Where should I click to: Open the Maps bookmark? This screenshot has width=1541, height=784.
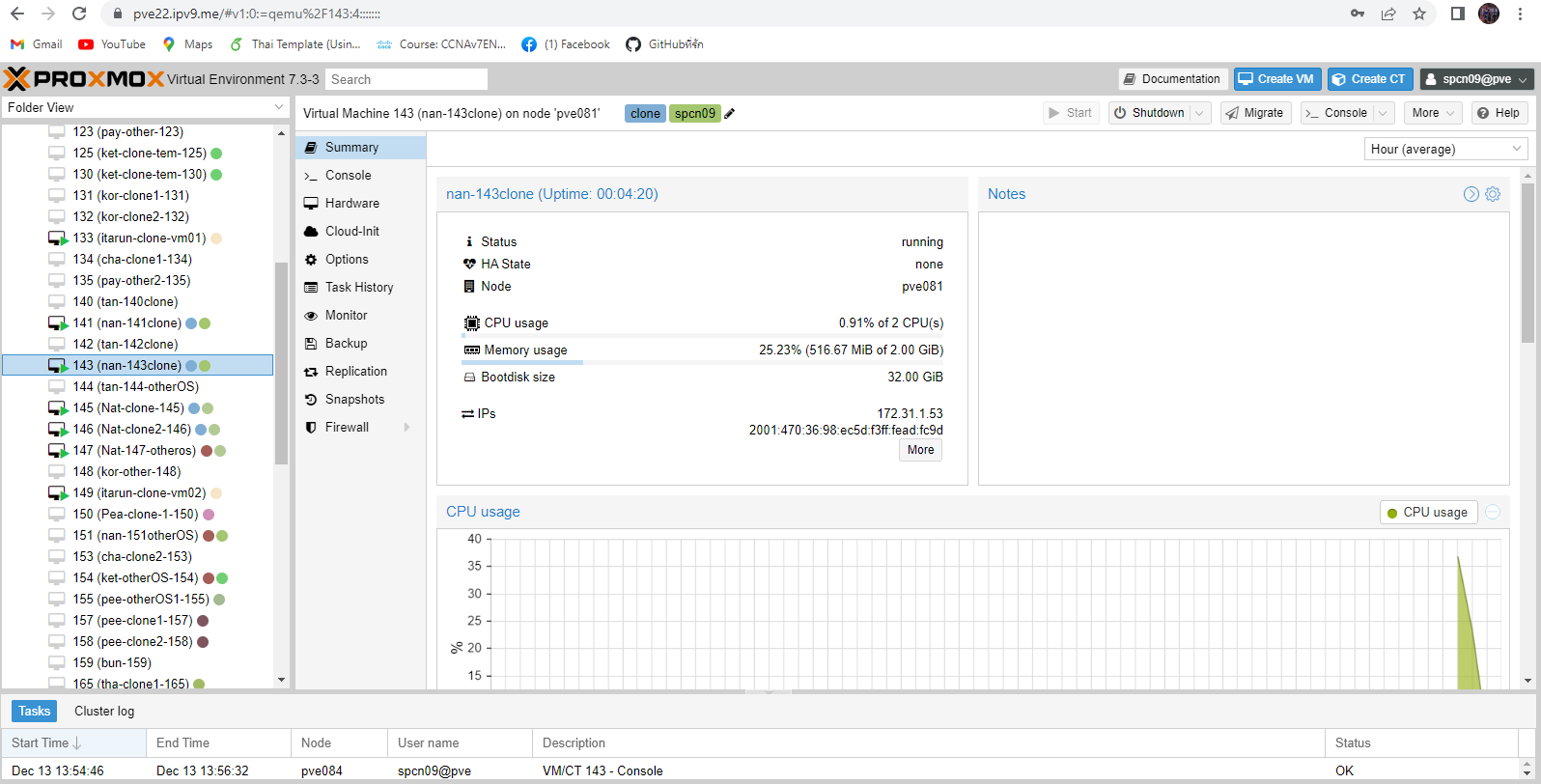click(x=187, y=44)
